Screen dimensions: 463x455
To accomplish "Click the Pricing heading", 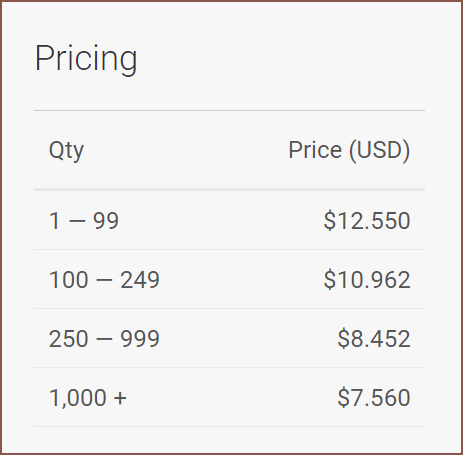I will (x=86, y=58).
